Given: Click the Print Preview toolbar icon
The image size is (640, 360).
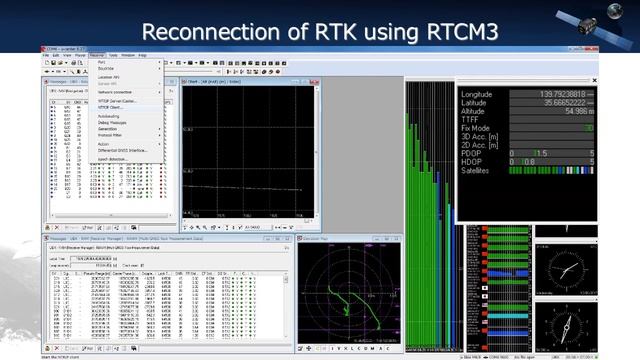Looking at the screenshot, I should pyautogui.click(x=80, y=63).
